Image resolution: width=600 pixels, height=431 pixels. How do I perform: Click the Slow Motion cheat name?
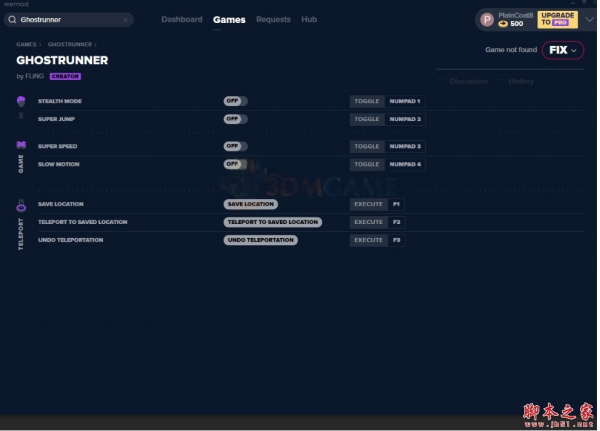pyautogui.click(x=59, y=164)
